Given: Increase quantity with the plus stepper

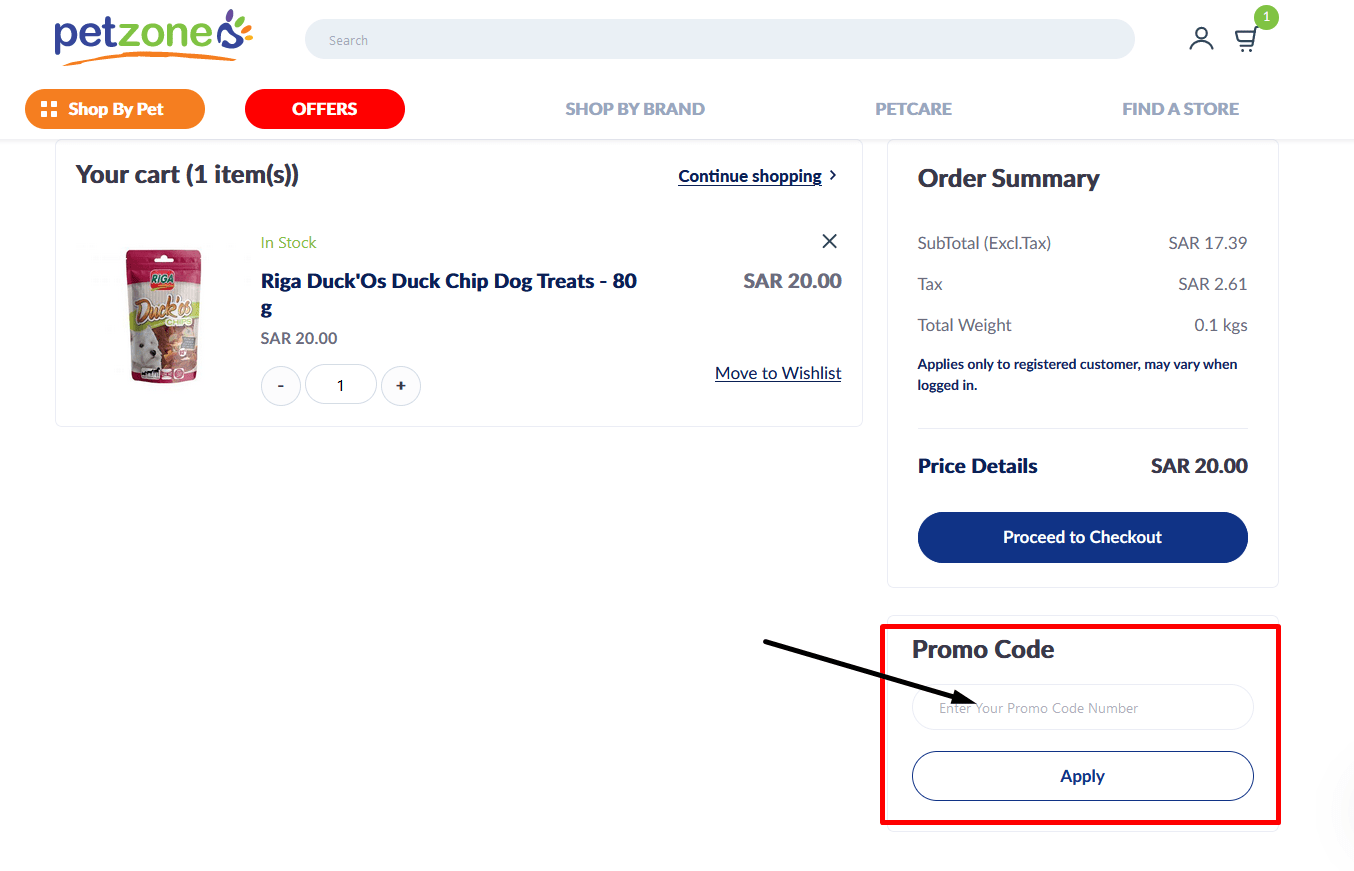Looking at the screenshot, I should tap(401, 385).
